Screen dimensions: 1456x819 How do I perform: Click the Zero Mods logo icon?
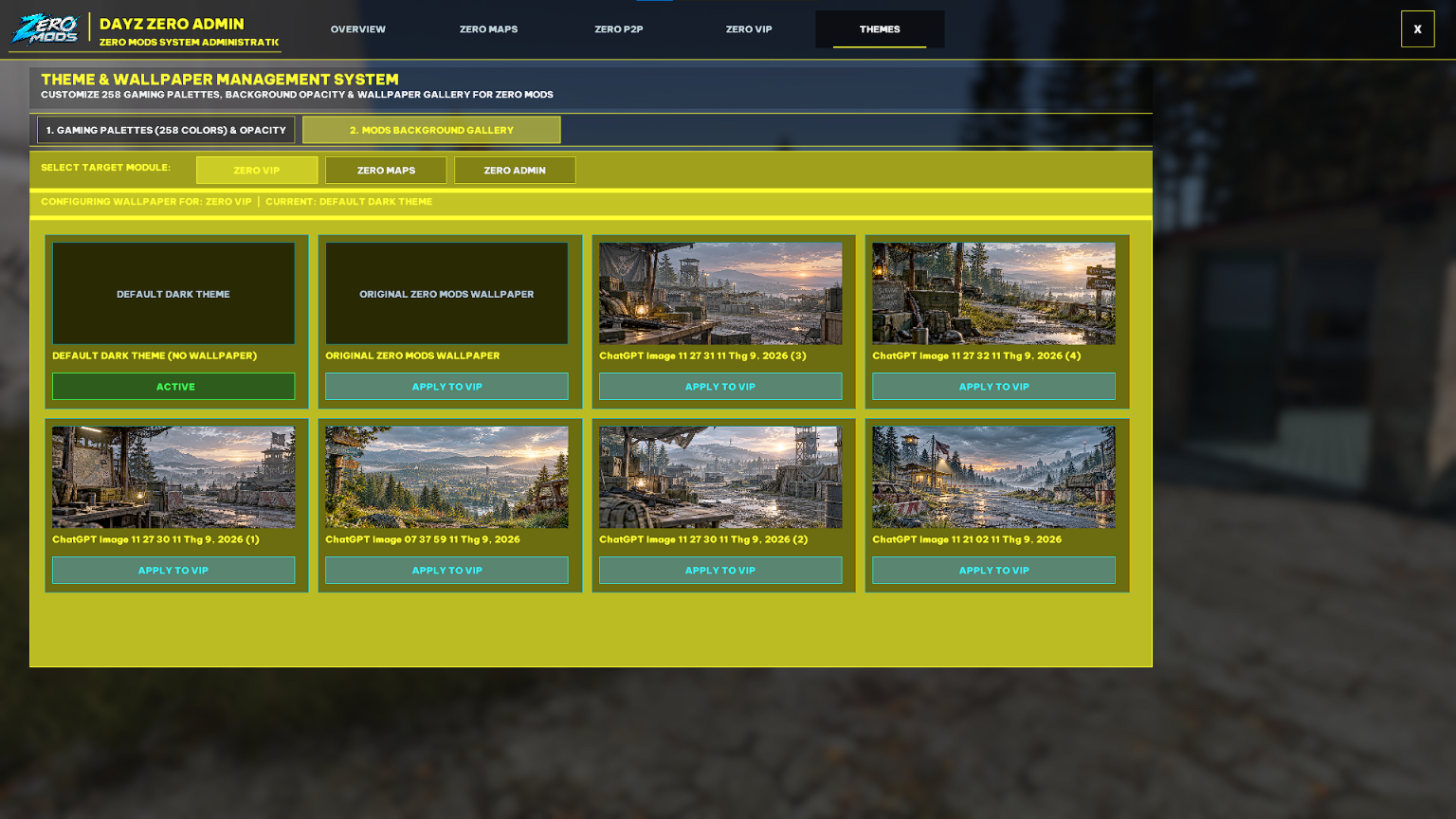point(45,29)
